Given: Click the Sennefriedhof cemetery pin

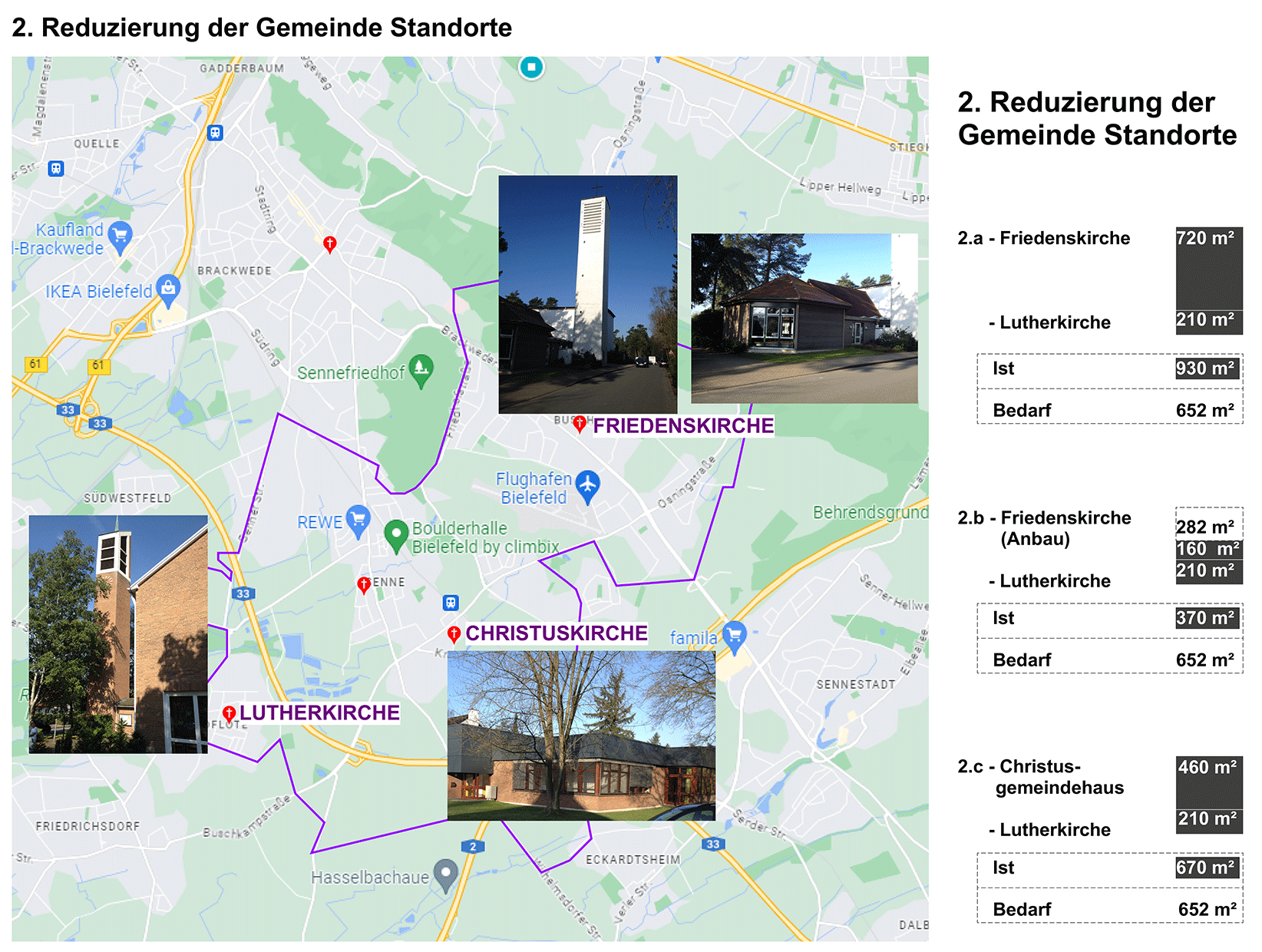Looking at the screenshot, I should pyautogui.click(x=421, y=372).
